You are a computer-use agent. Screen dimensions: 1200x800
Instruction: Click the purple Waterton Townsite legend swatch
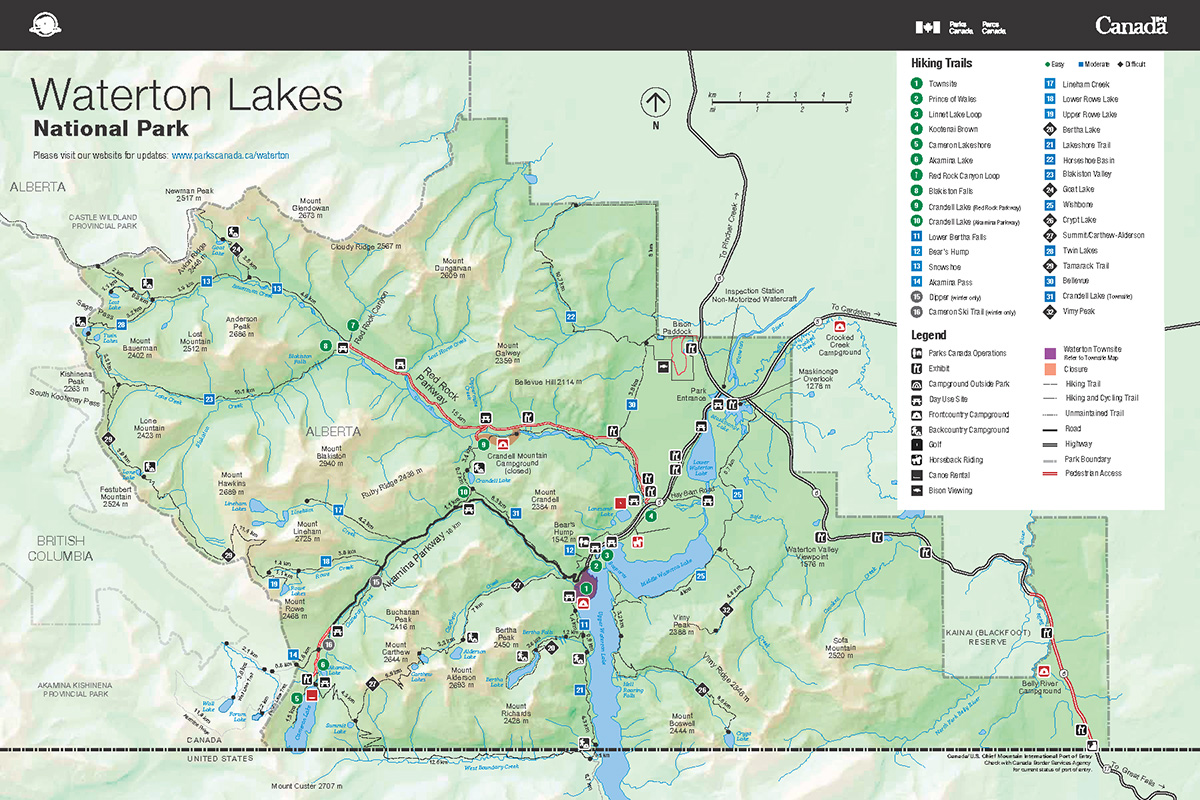(x=1050, y=354)
